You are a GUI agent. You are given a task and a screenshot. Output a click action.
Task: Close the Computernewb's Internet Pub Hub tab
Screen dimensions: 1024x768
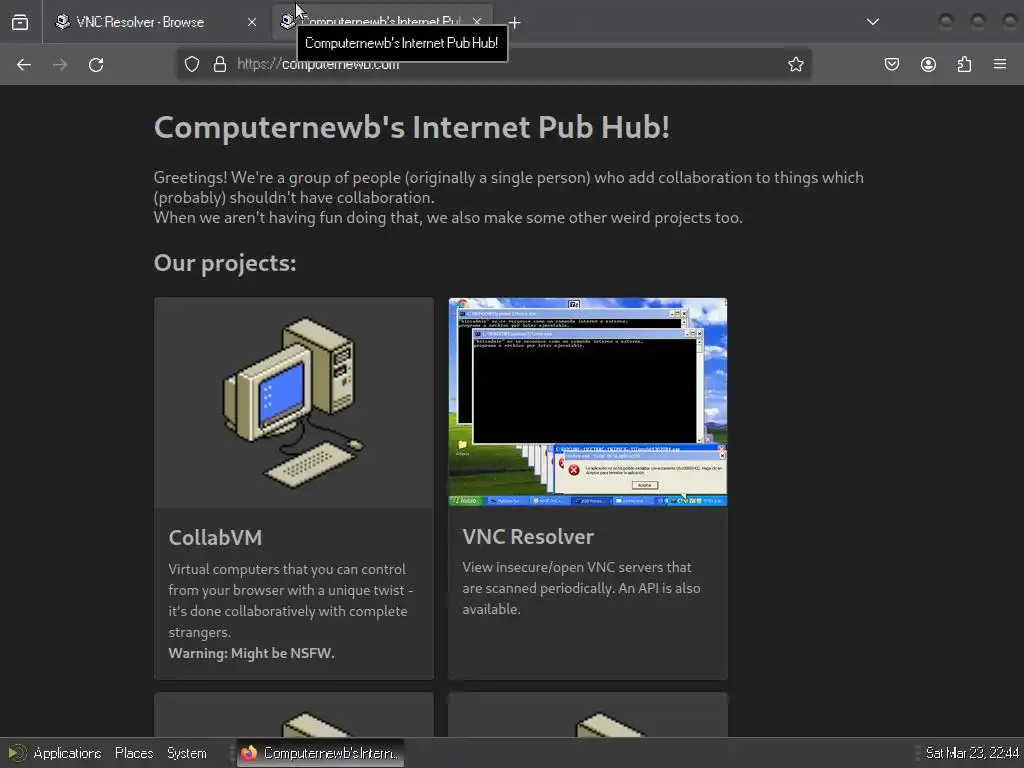[x=477, y=22]
